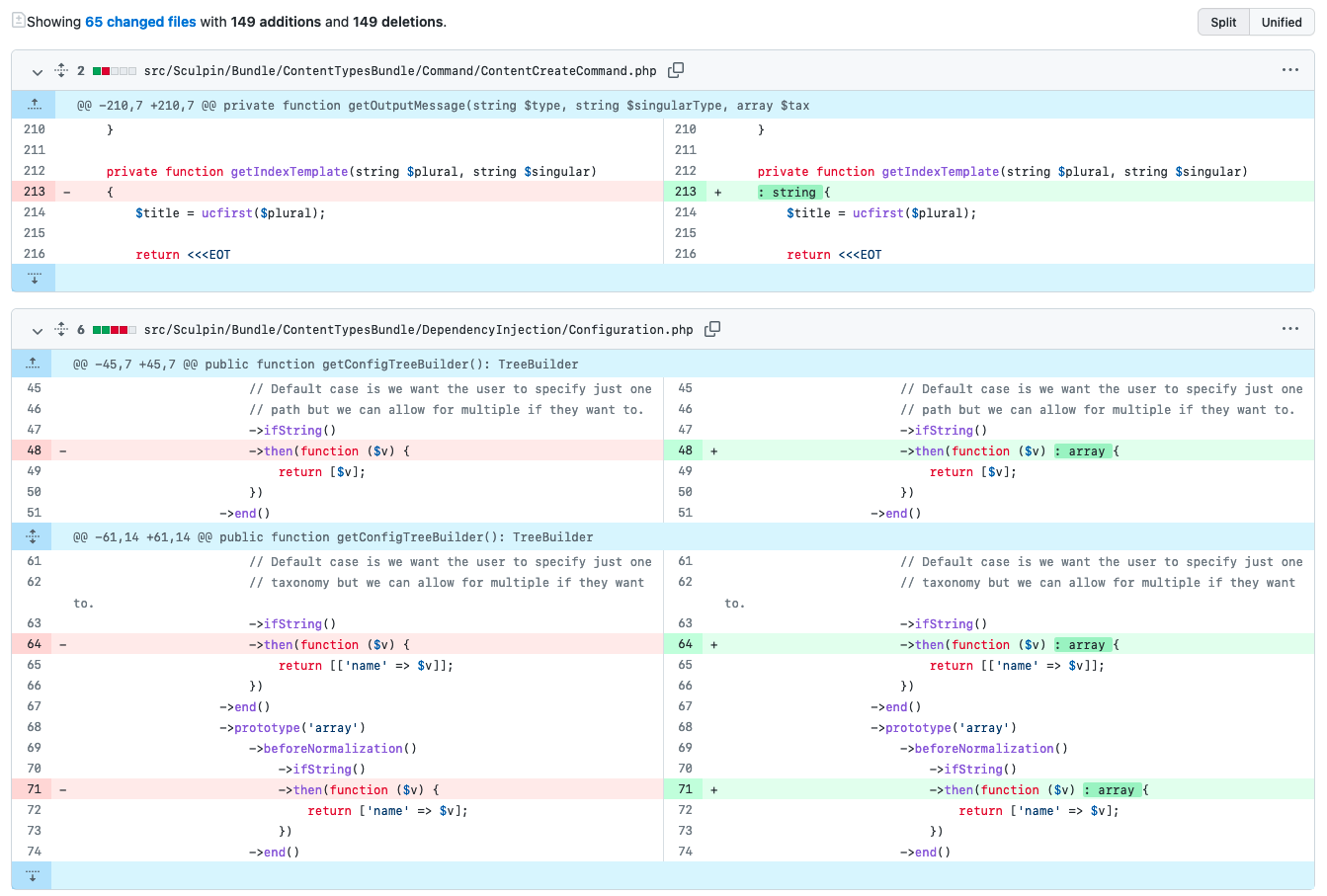Expand lines above line 45 in Configuration.php
Viewport: 1327px width, 896px height.
click(x=33, y=364)
